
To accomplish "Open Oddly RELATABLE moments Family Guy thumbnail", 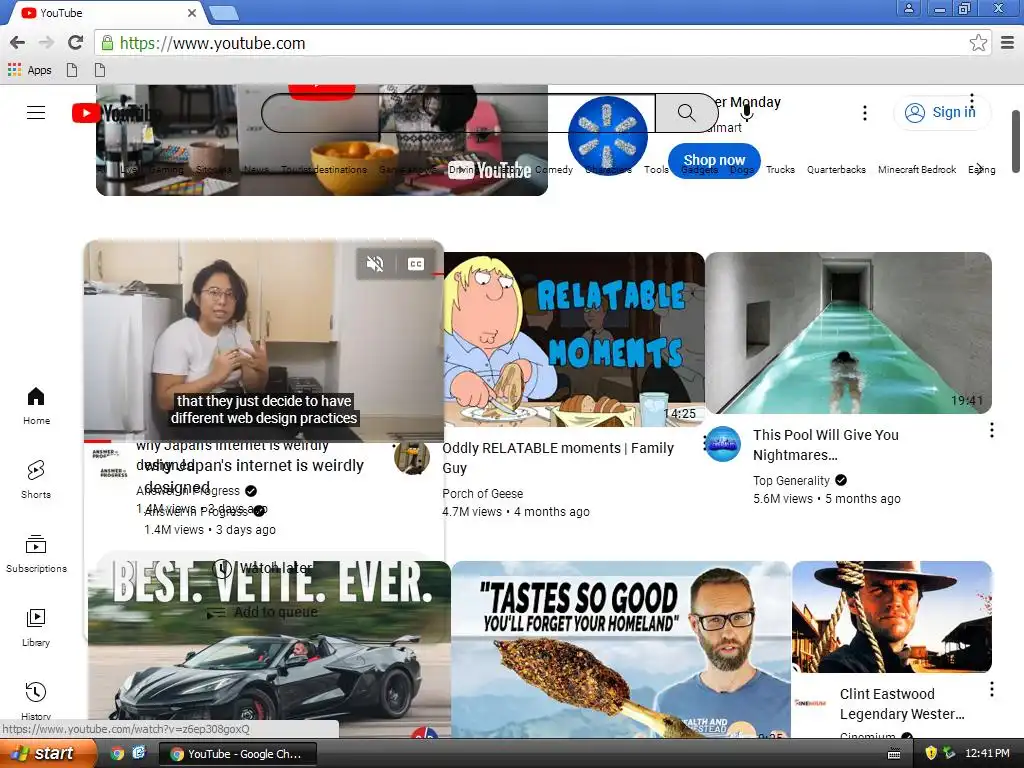I will [574, 340].
